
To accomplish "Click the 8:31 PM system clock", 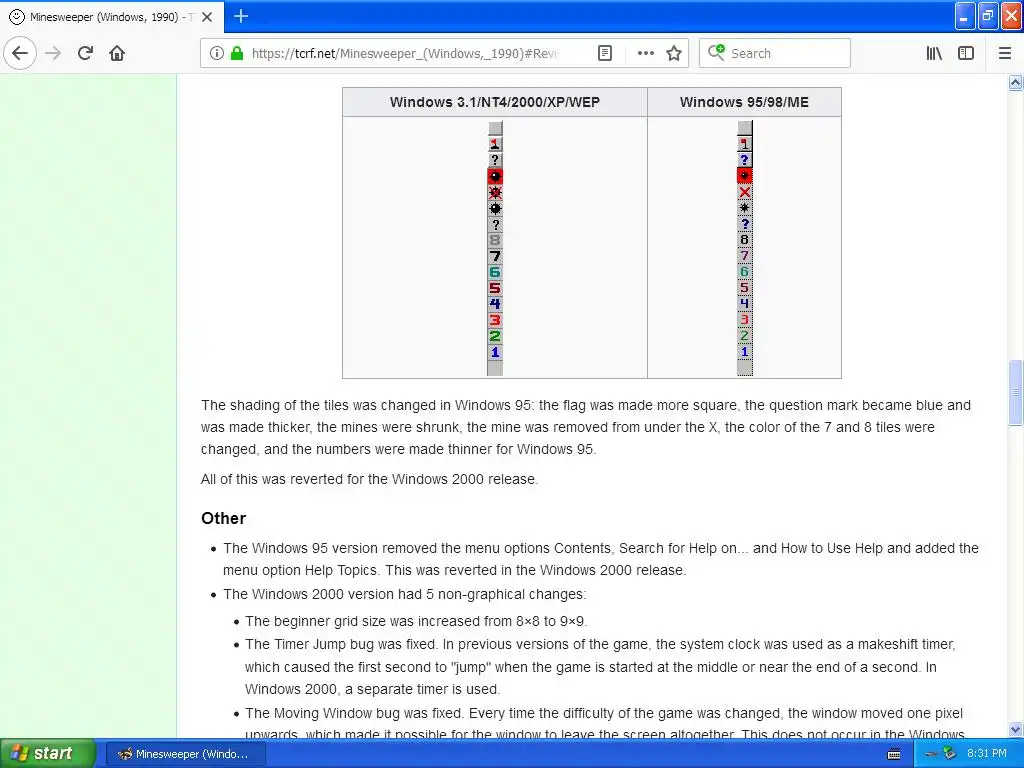I will click(x=987, y=754).
